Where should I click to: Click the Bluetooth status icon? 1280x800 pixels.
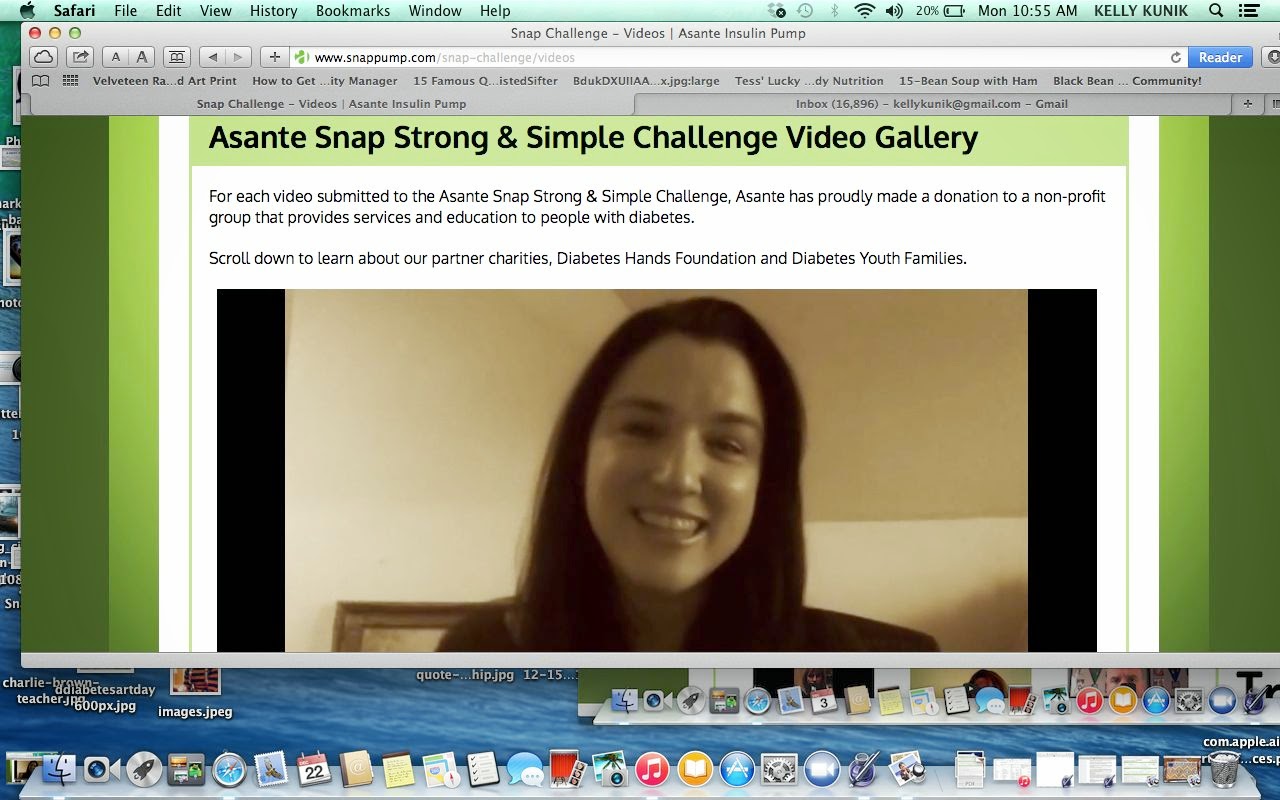tap(834, 11)
